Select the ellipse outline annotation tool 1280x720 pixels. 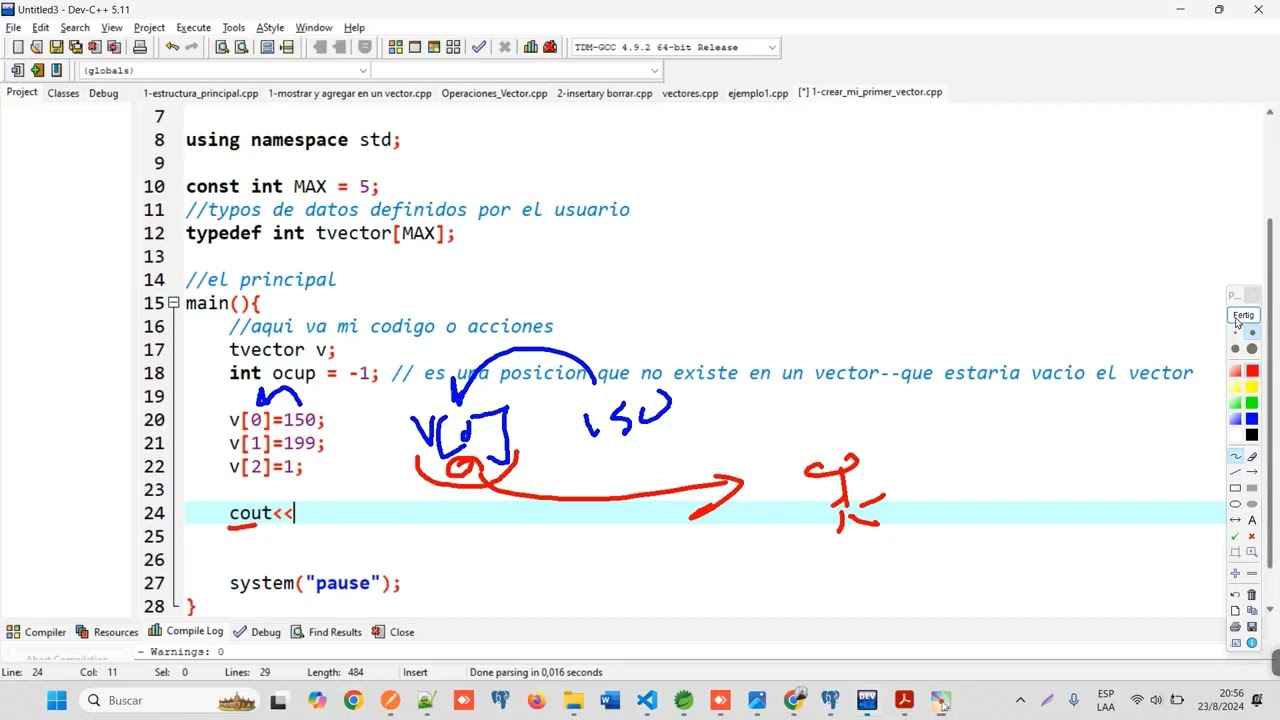(1235, 504)
